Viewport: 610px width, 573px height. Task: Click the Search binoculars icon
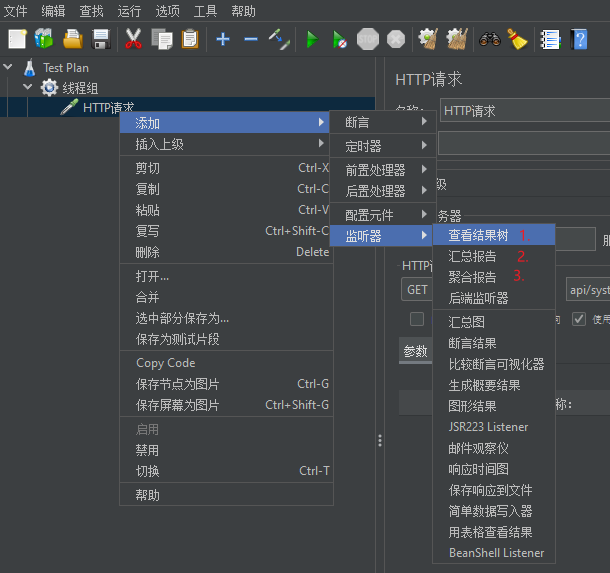[489, 39]
